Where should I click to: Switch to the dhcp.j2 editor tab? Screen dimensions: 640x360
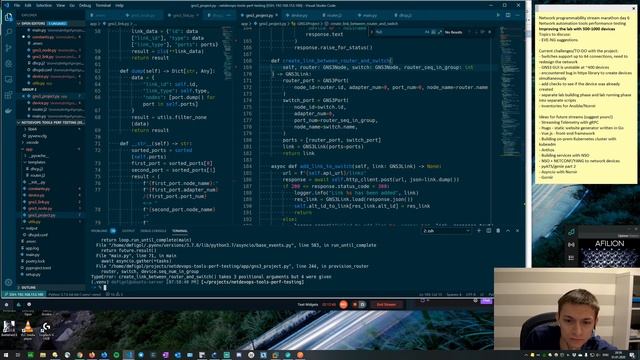(404, 15)
